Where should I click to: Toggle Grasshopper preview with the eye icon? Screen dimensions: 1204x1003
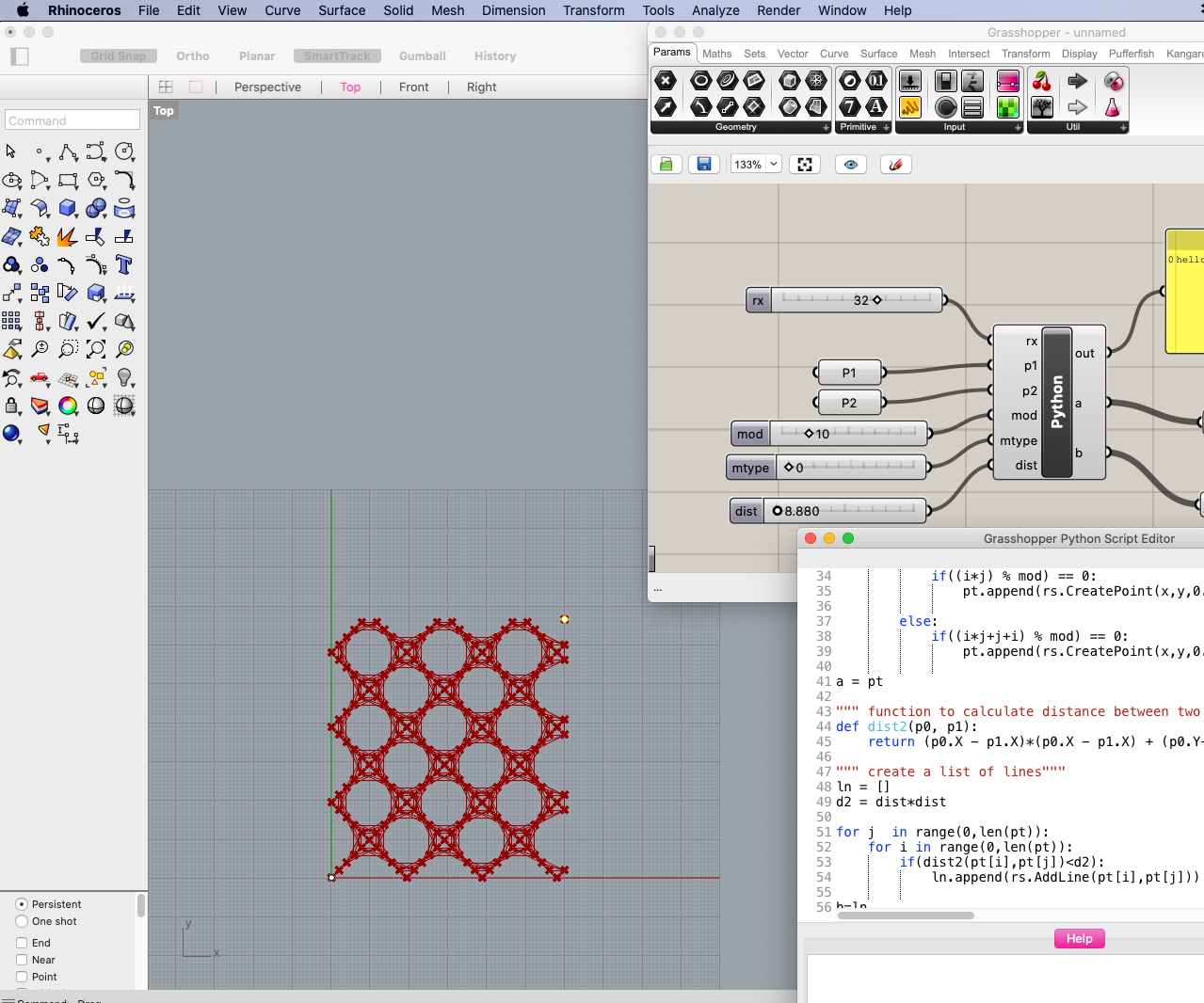(850, 164)
